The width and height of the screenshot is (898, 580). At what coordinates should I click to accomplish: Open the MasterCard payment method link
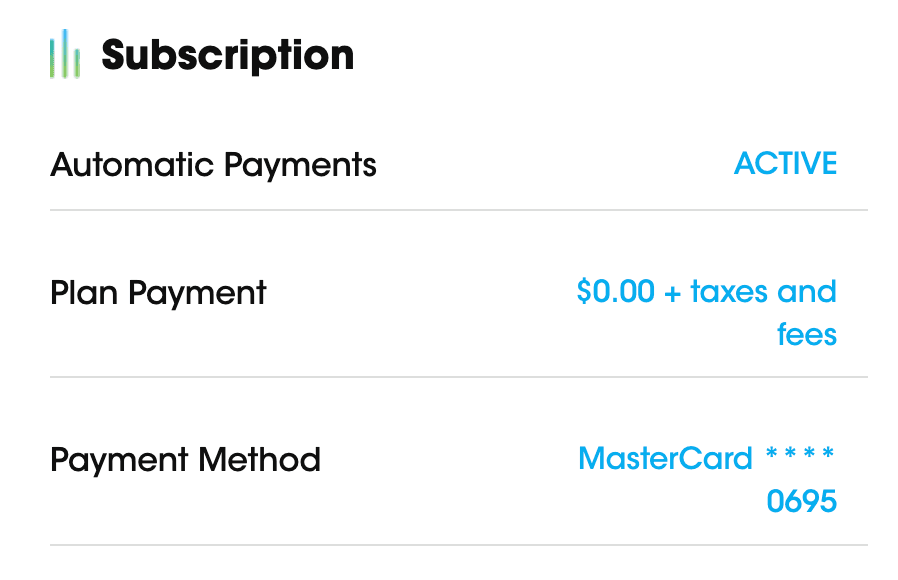[665, 459]
